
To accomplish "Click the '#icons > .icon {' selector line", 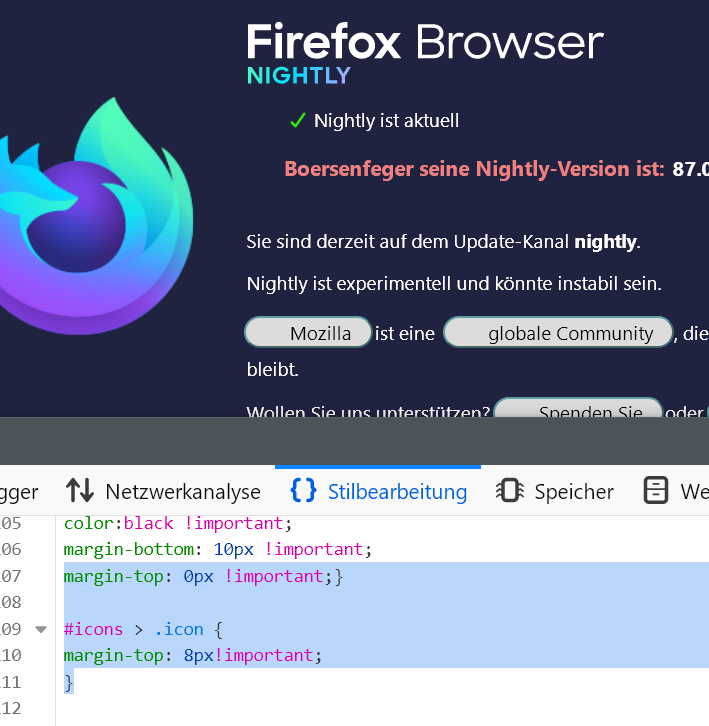I will coord(143,630).
